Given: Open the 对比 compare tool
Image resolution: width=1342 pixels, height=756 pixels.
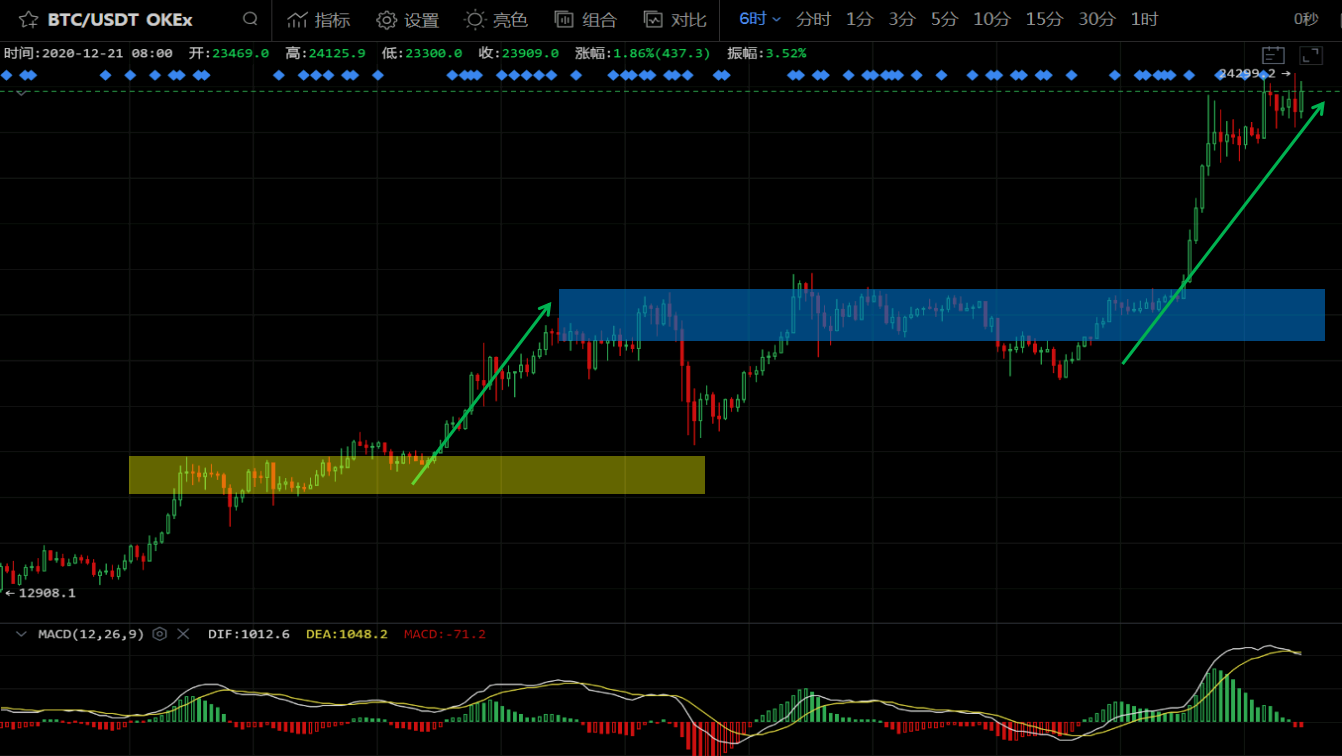Looking at the screenshot, I should coord(675,19).
